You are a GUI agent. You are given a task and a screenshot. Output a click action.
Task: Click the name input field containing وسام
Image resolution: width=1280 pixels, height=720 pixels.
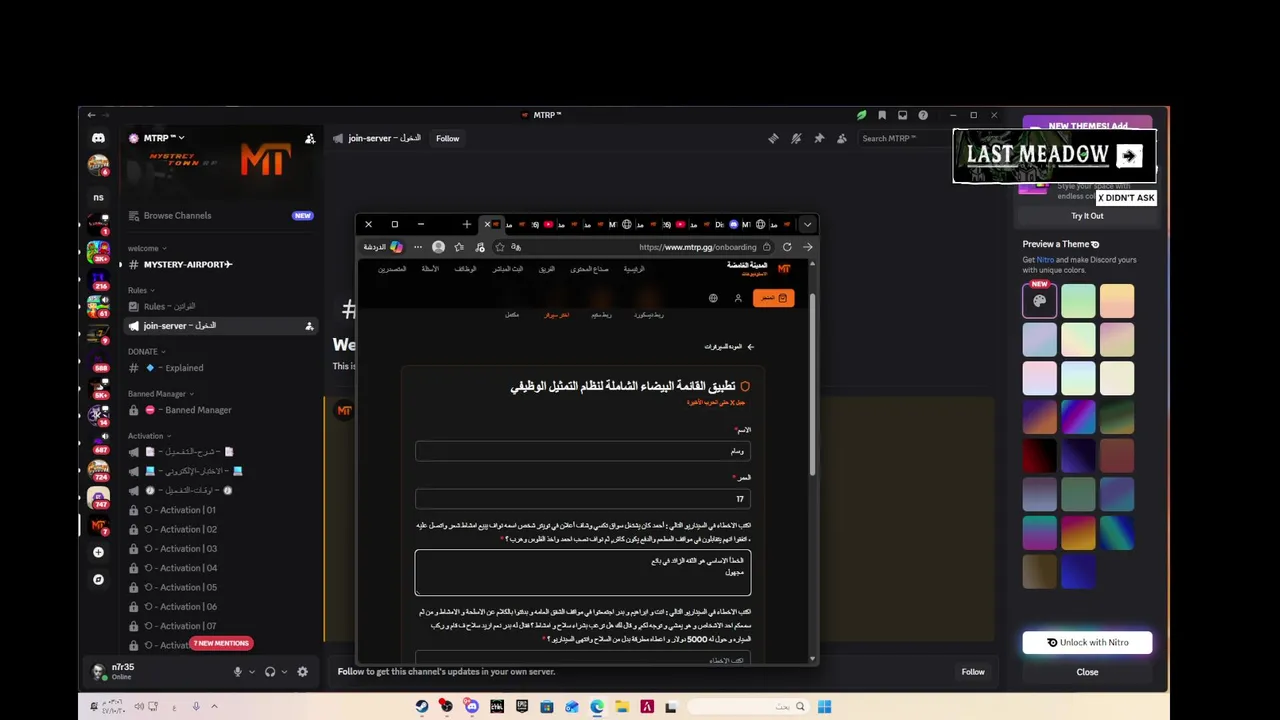(583, 451)
